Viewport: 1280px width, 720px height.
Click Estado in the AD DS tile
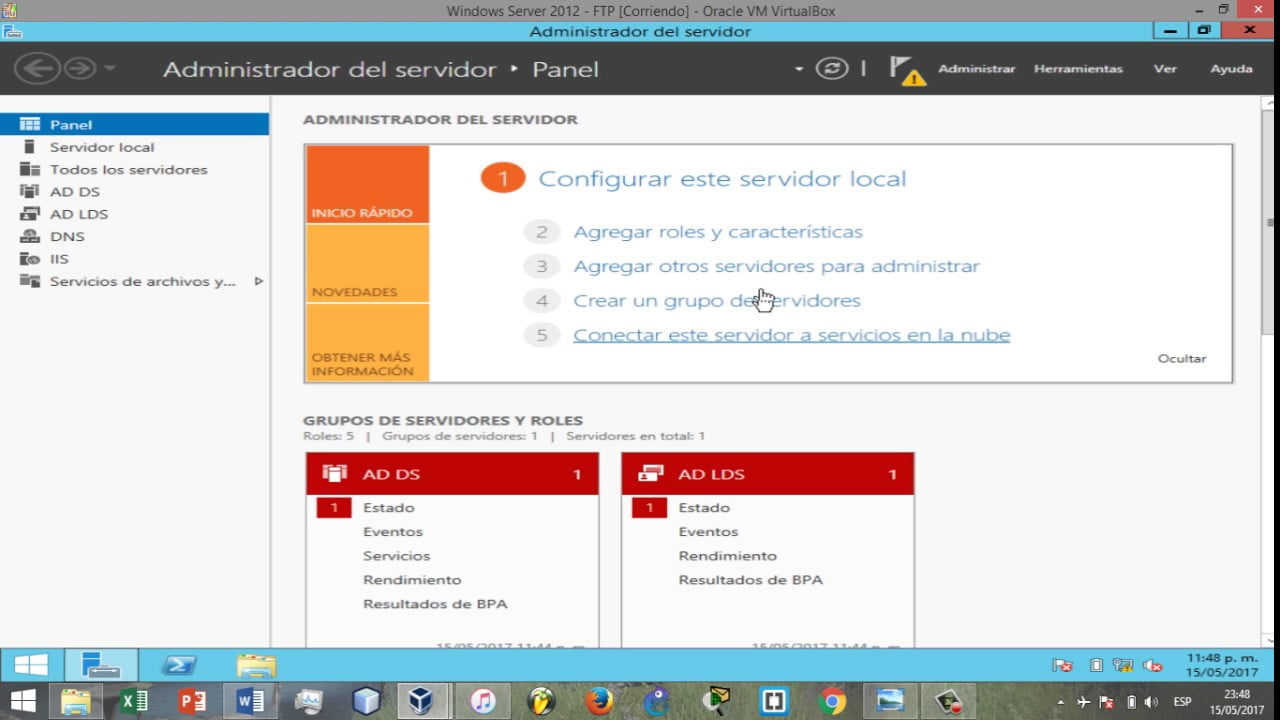pyautogui.click(x=389, y=508)
